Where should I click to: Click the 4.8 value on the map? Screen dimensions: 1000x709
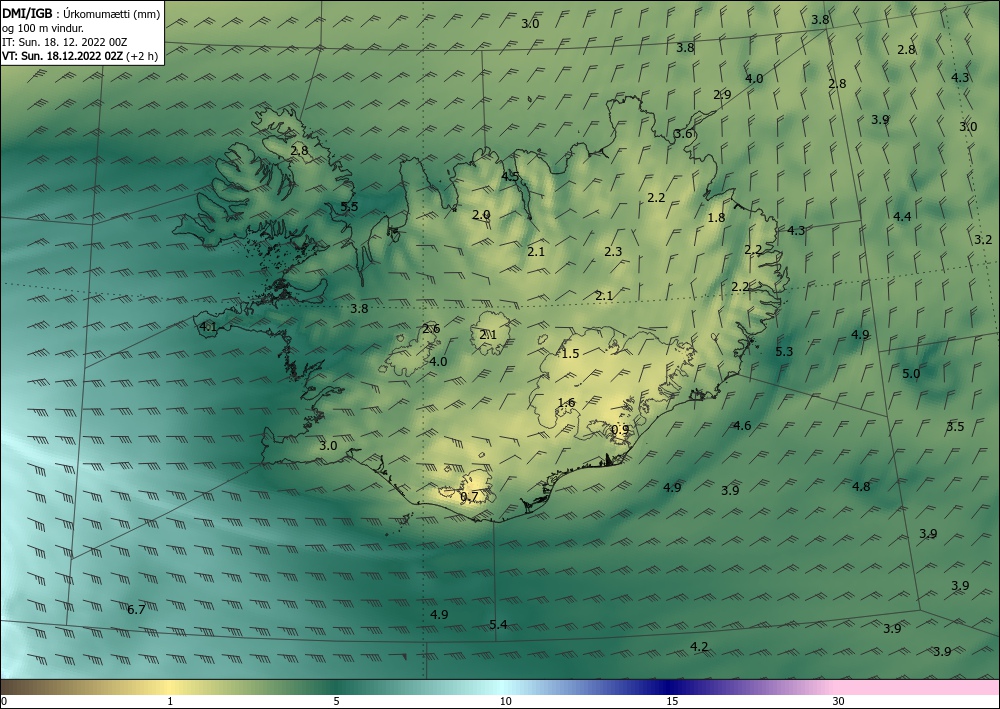click(x=861, y=486)
